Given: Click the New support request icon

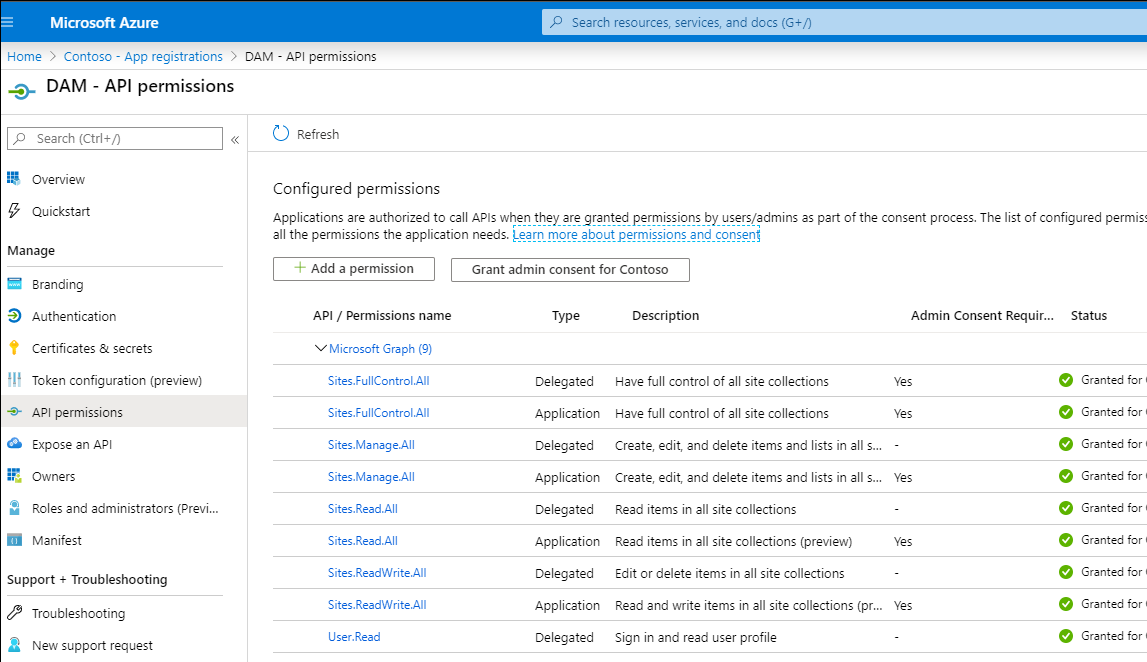Looking at the screenshot, I should (14, 644).
